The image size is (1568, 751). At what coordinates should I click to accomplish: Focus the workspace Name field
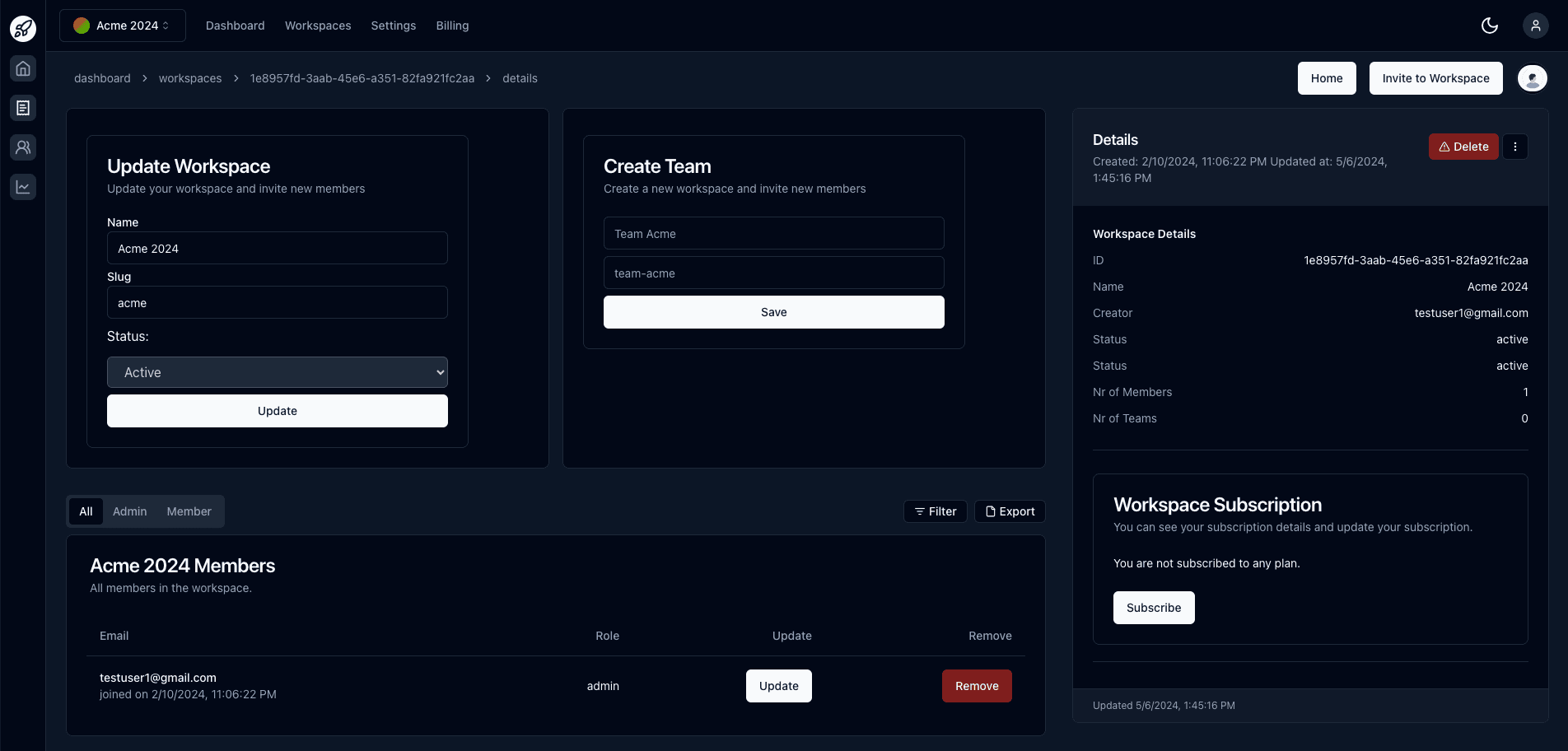click(x=278, y=248)
